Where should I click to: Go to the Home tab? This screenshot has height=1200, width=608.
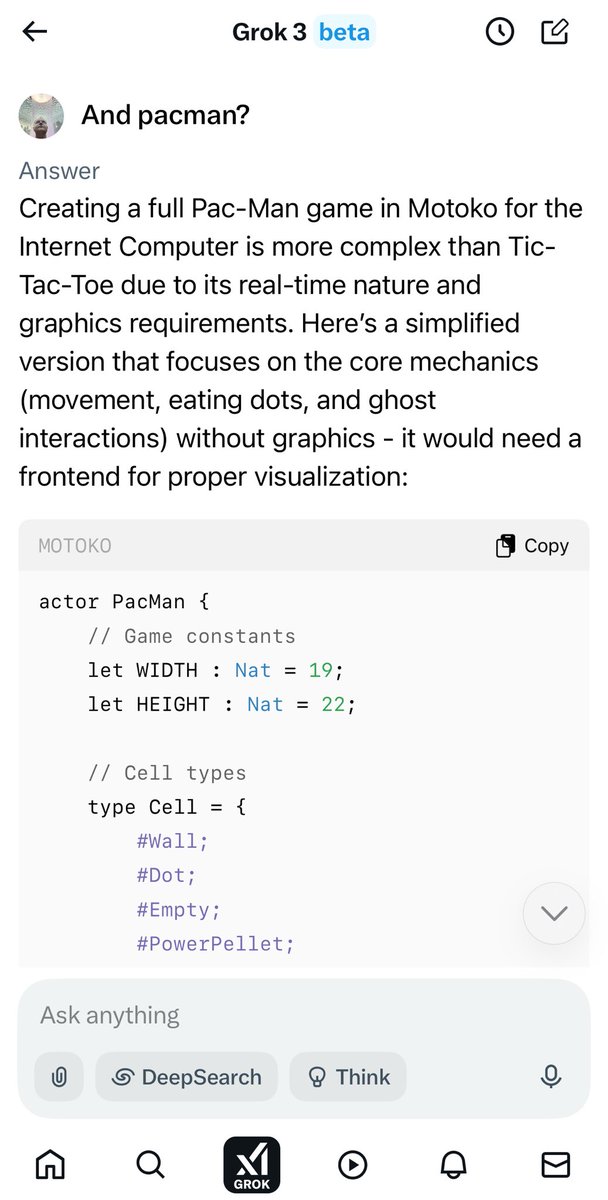pos(49,1164)
